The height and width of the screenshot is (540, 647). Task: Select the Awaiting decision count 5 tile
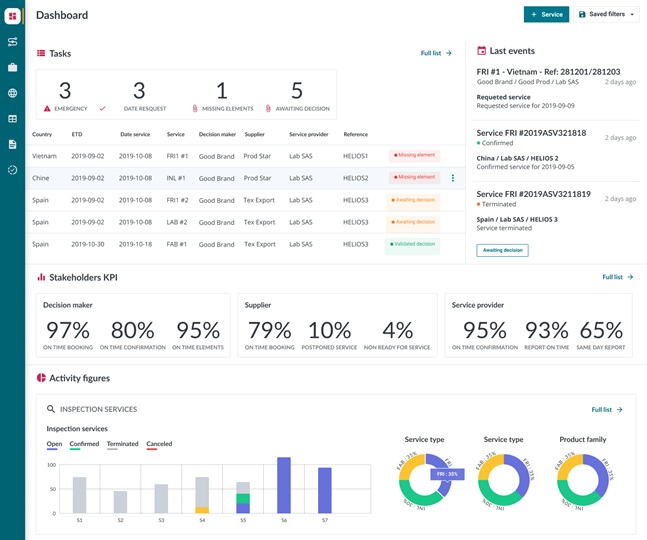[297, 96]
